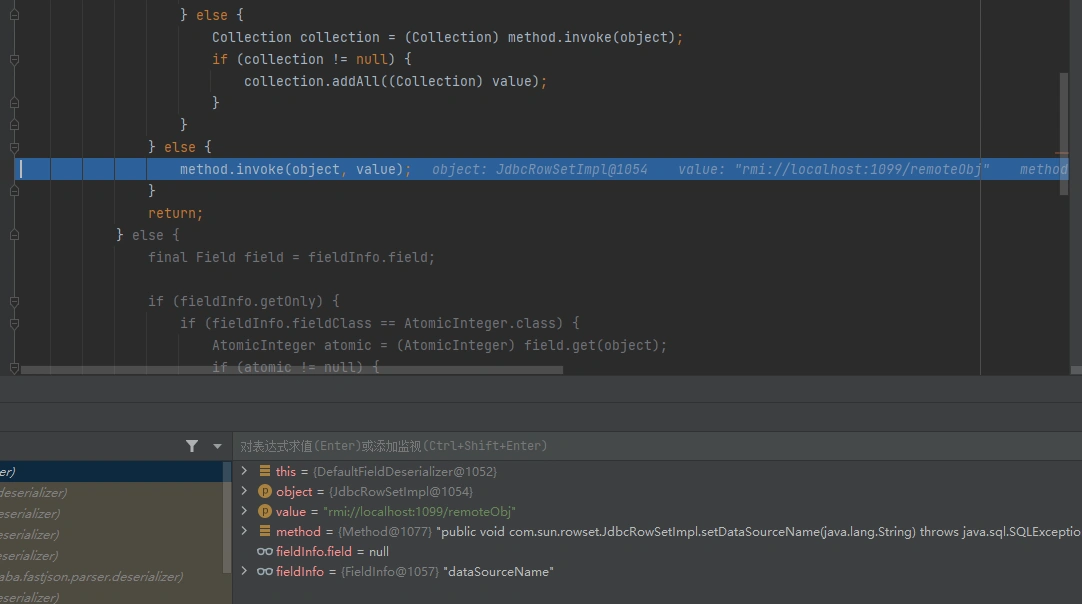Expand the 'method' variable node
This screenshot has width=1082, height=604.
244,531
